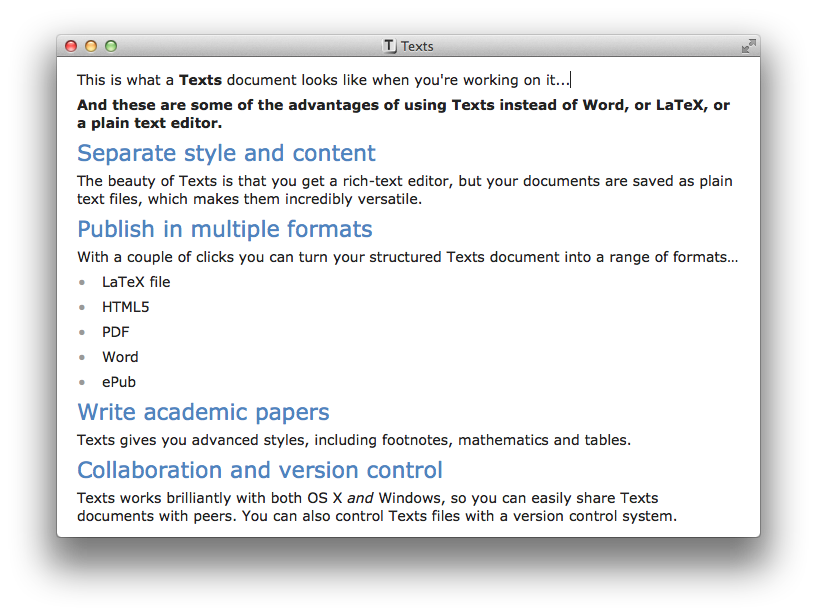Place cursor on 'LaTeX file' list item
The height and width of the screenshot is (616, 817).
[x=136, y=282]
